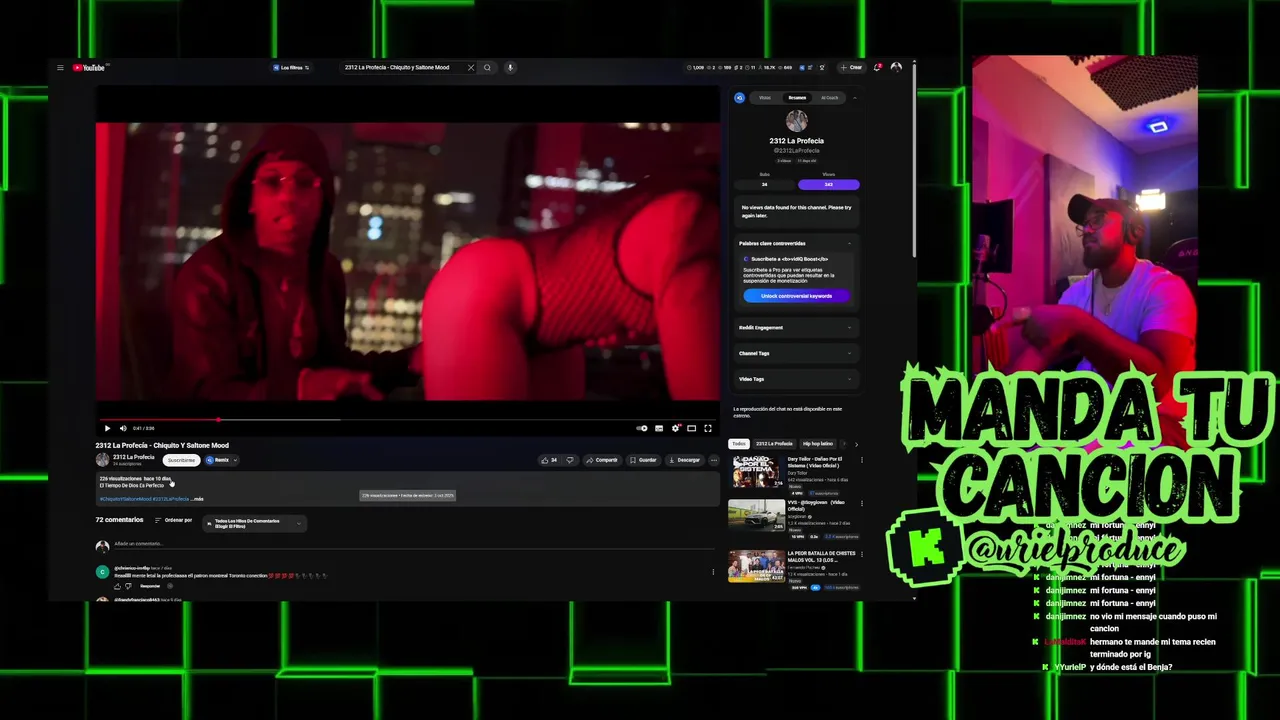Dislike the first comment

[x=128, y=586]
